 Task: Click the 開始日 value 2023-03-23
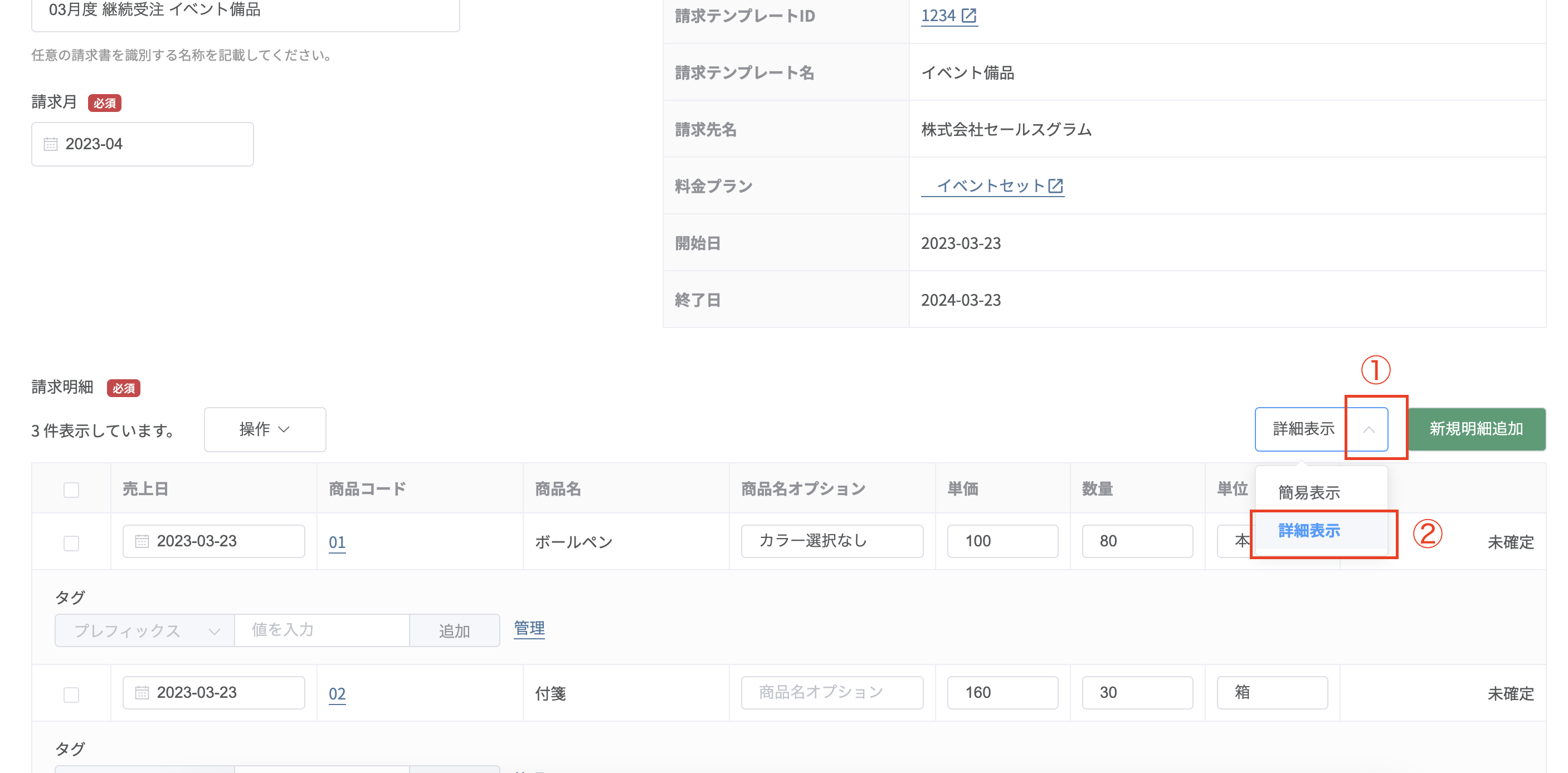point(961,243)
